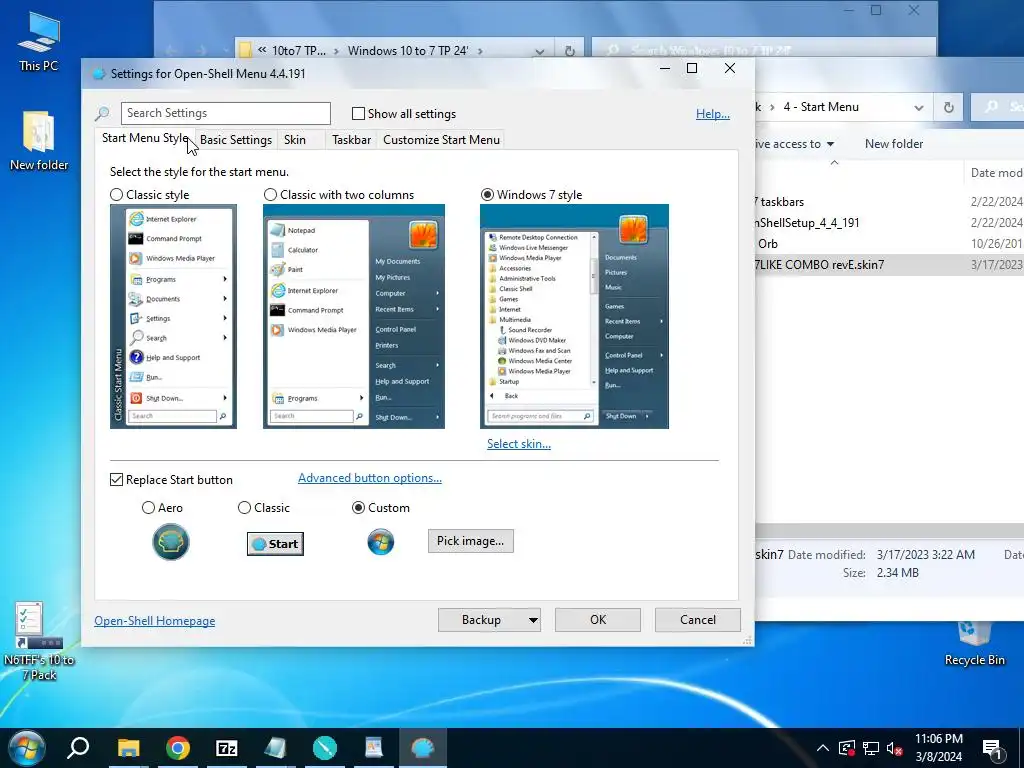Click the Windows 7 Start orb on taskbar
The width and height of the screenshot is (1024, 768).
point(26,748)
